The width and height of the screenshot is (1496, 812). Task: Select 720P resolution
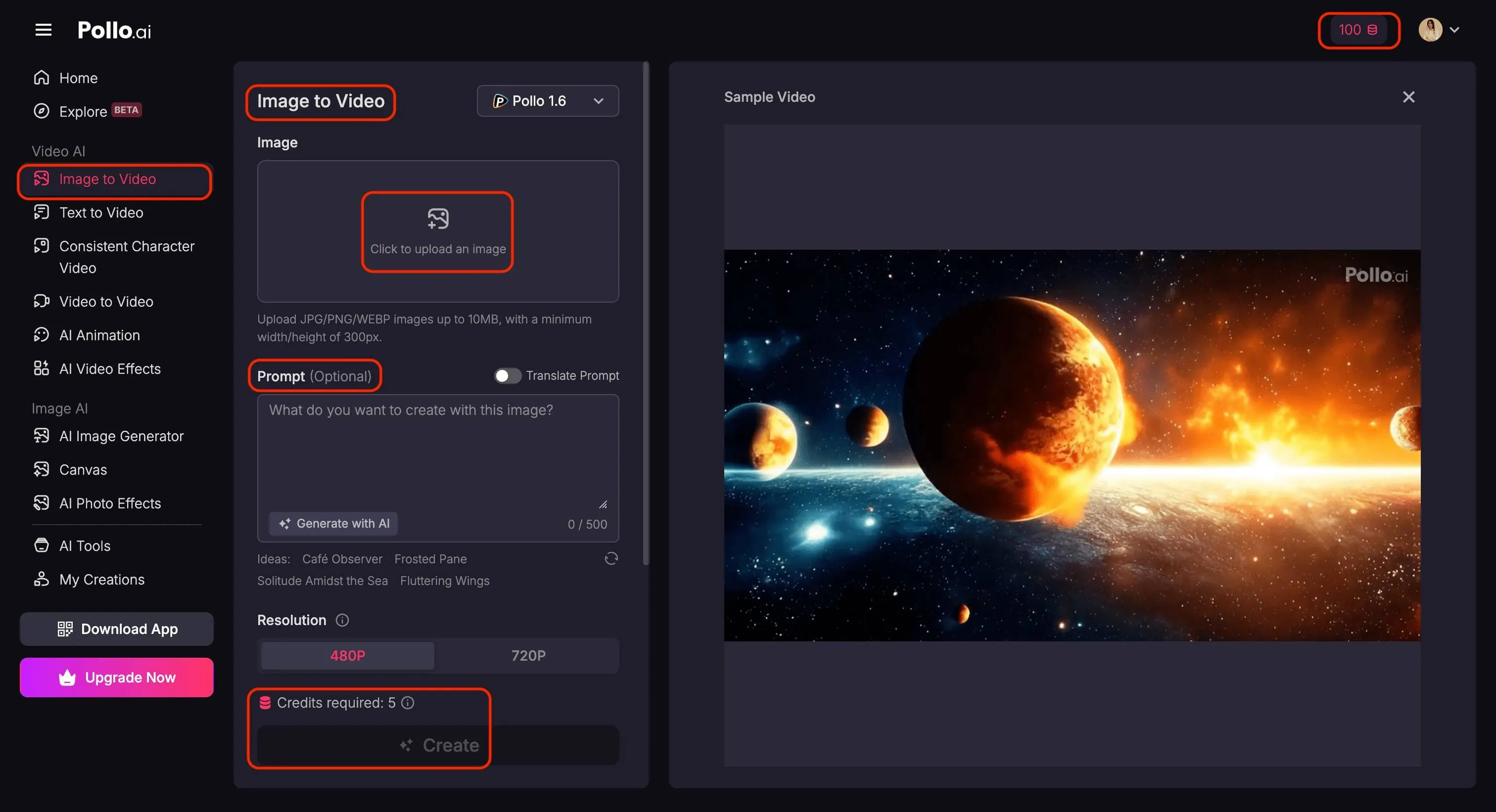click(x=528, y=655)
